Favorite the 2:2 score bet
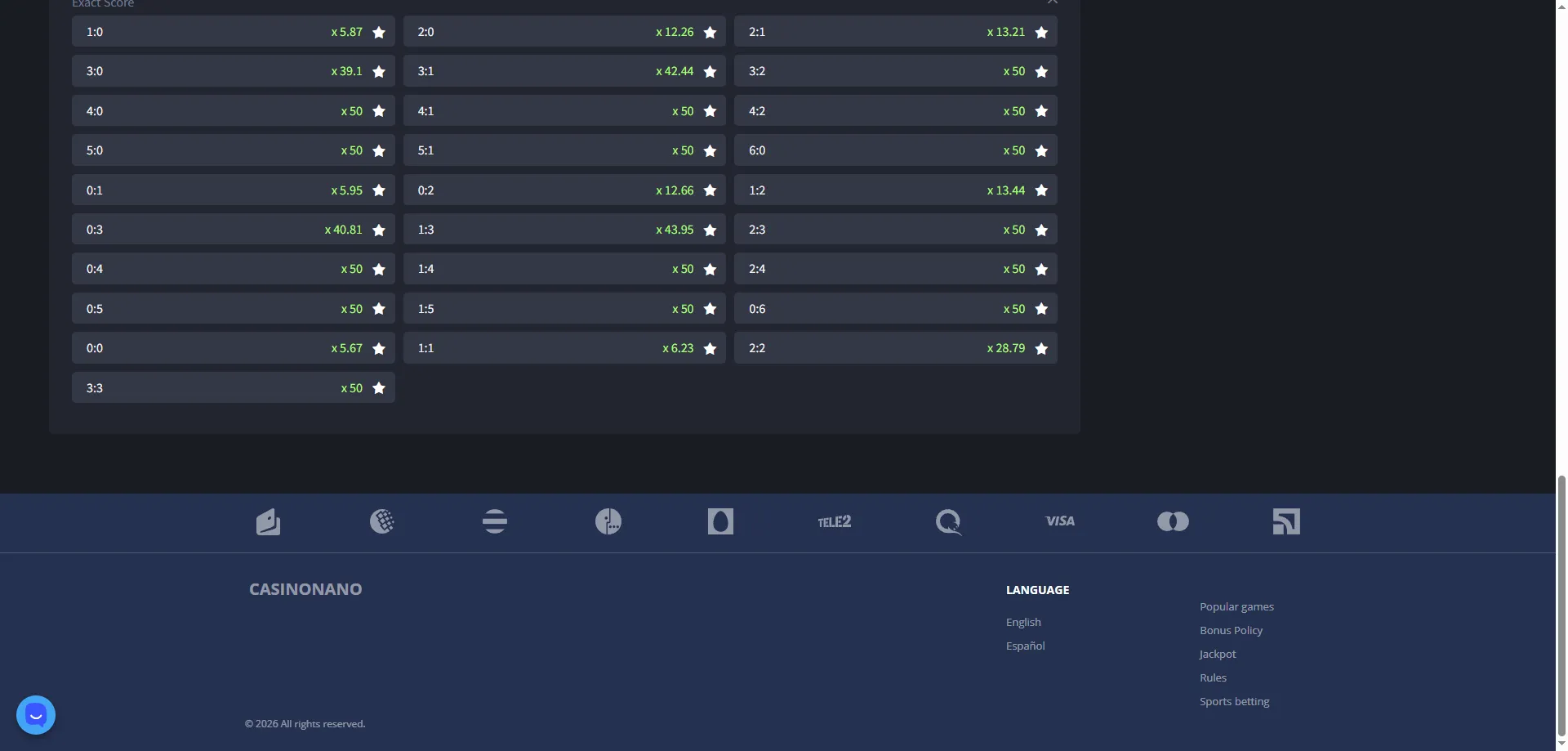The width and height of the screenshot is (1568, 751). click(x=1041, y=348)
